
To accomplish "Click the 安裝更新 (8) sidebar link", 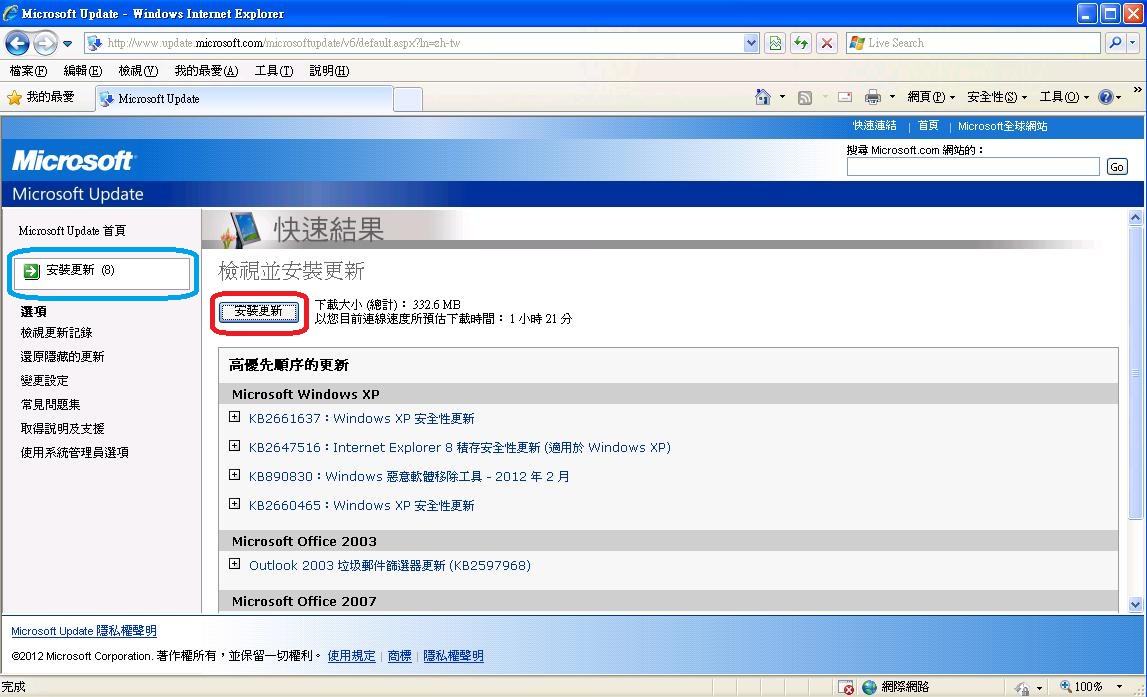I will click(x=80, y=271).
